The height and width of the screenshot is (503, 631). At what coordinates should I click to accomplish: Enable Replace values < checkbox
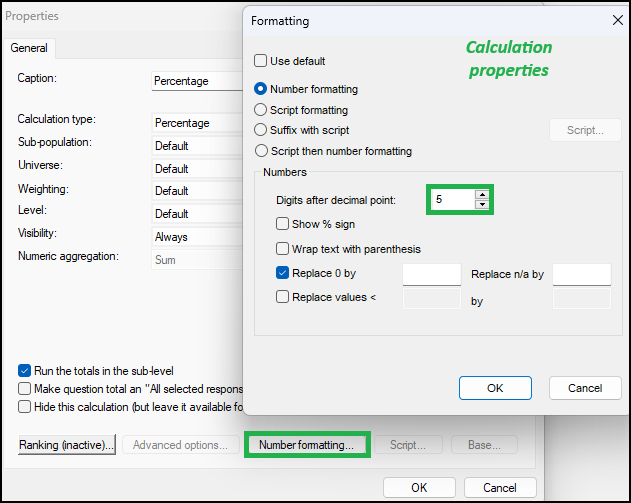click(282, 297)
